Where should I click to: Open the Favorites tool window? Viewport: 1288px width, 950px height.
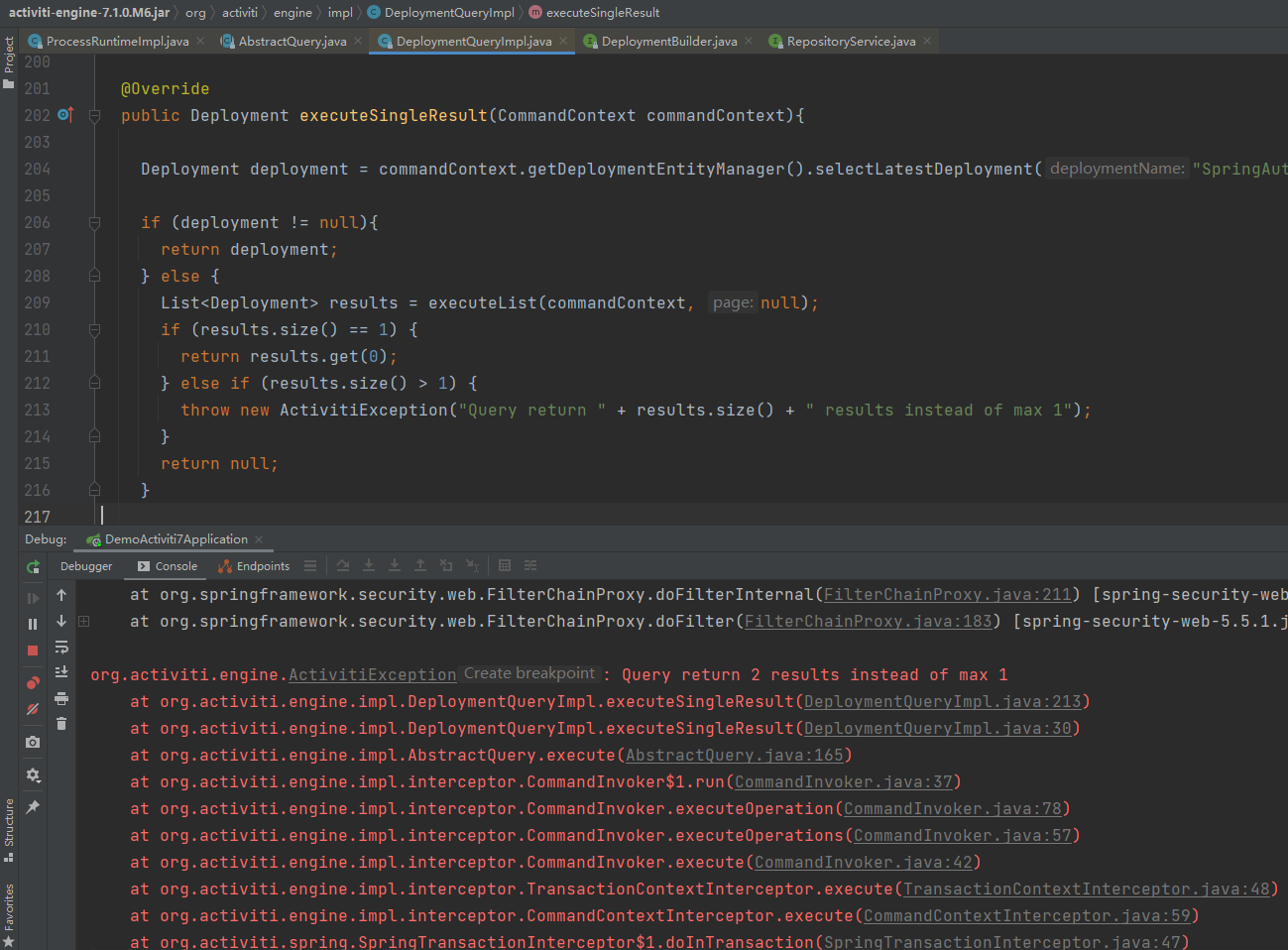pos(9,913)
